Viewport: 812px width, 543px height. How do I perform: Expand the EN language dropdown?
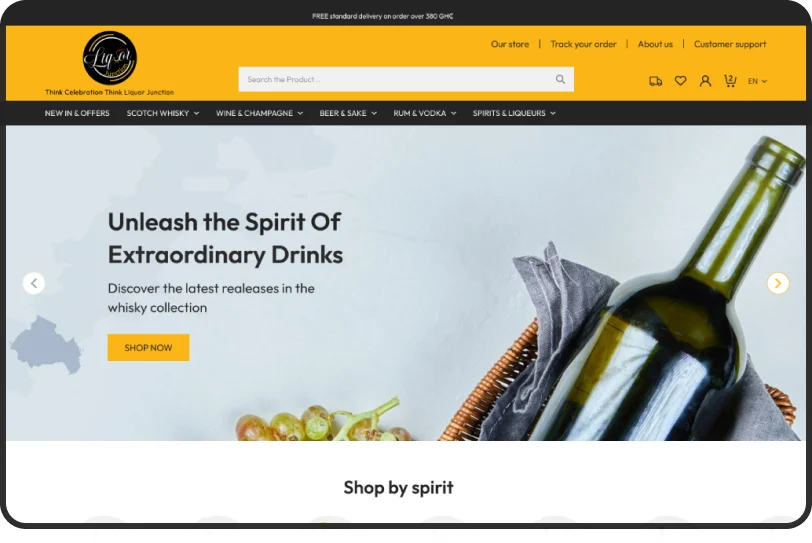pos(757,81)
